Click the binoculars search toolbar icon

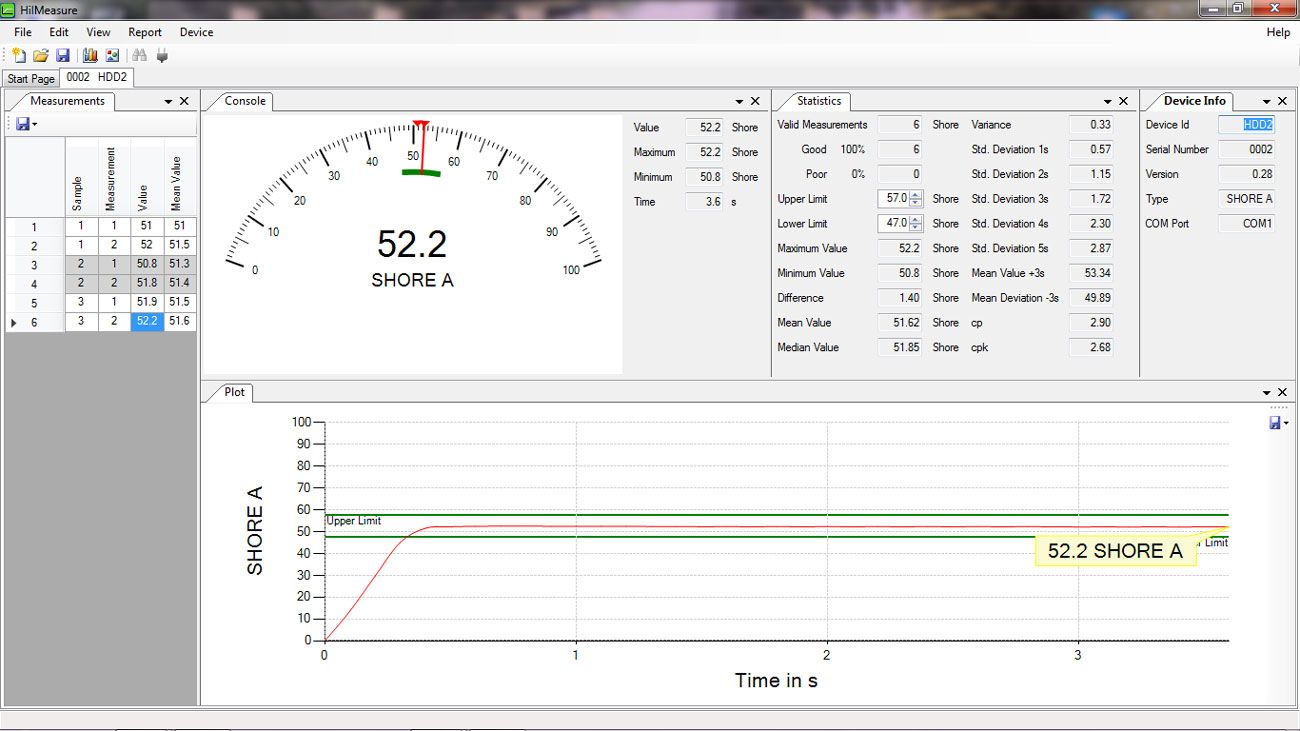140,56
